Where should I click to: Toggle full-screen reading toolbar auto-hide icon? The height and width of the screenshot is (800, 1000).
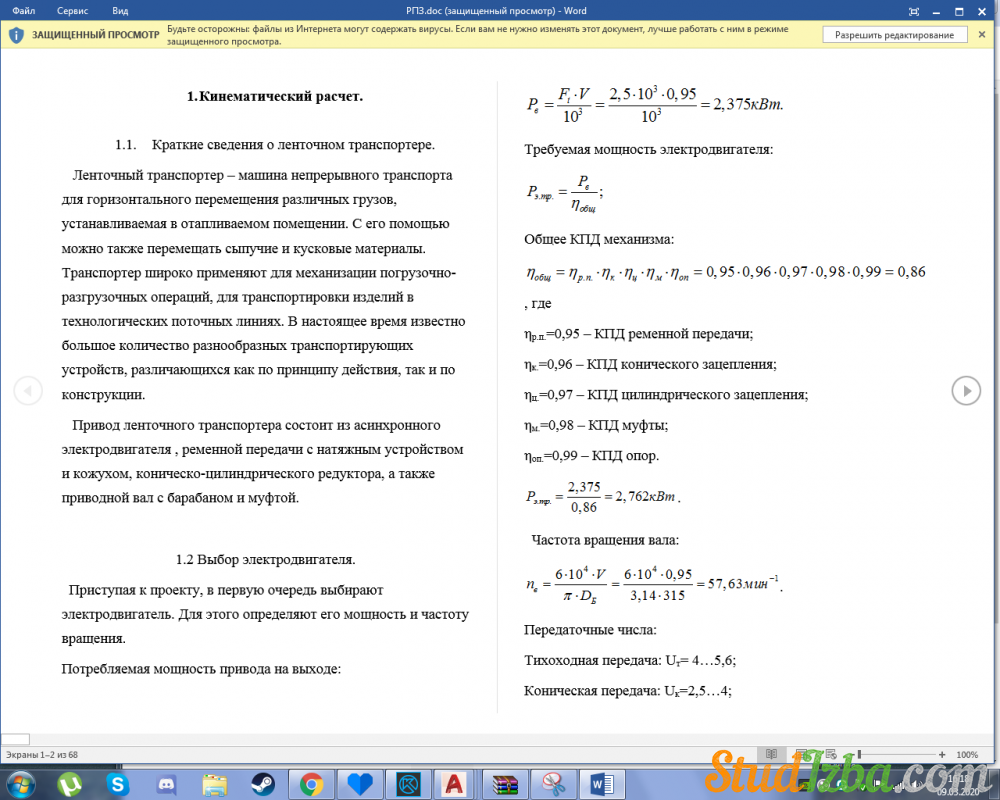click(914, 11)
